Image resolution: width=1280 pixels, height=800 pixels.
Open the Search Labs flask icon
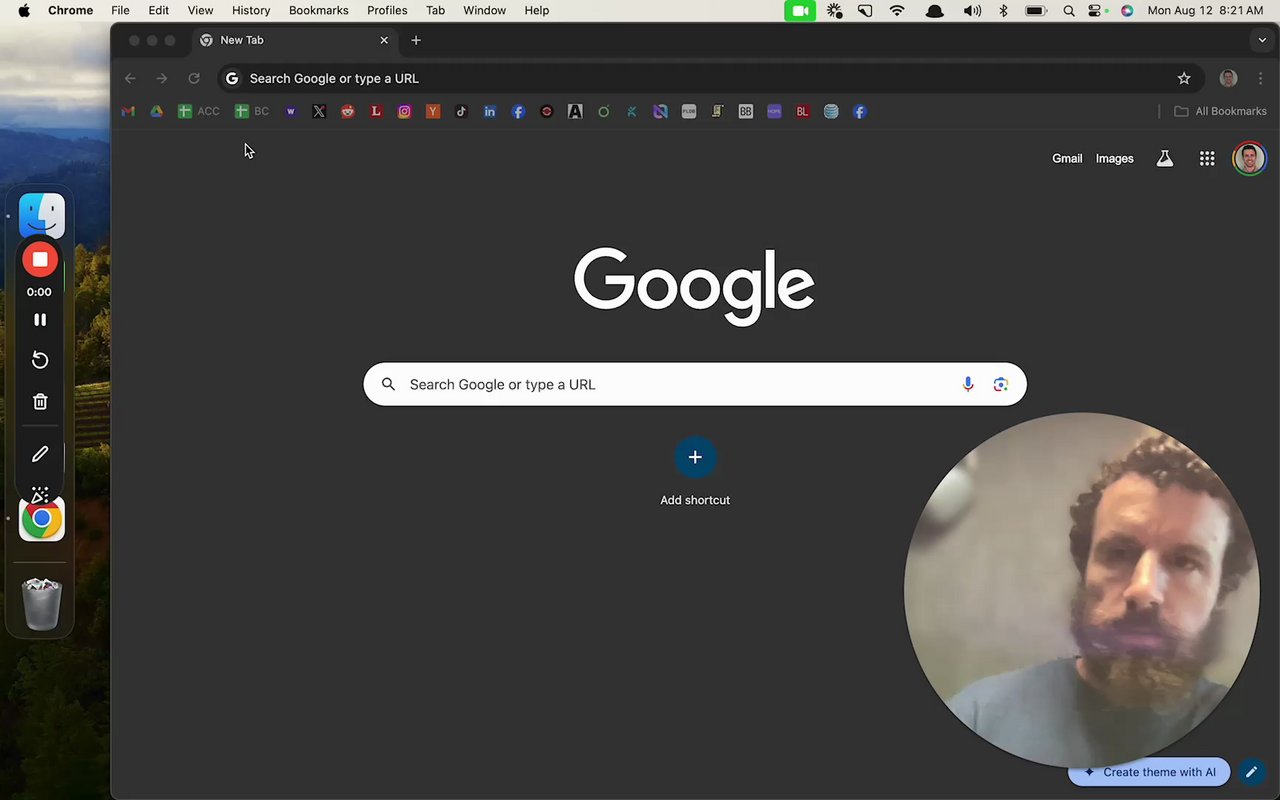[x=1165, y=158]
